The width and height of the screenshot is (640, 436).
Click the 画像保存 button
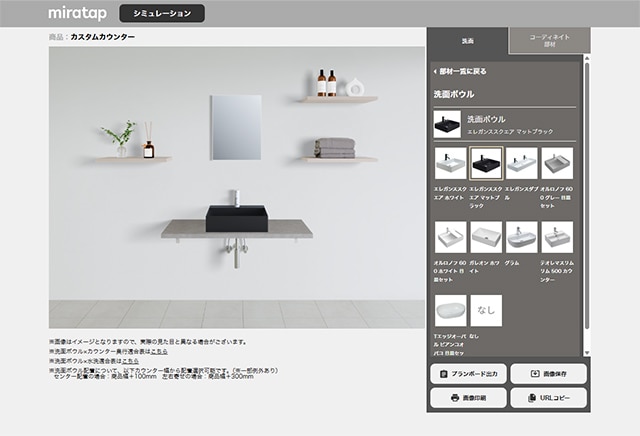[x=548, y=374]
